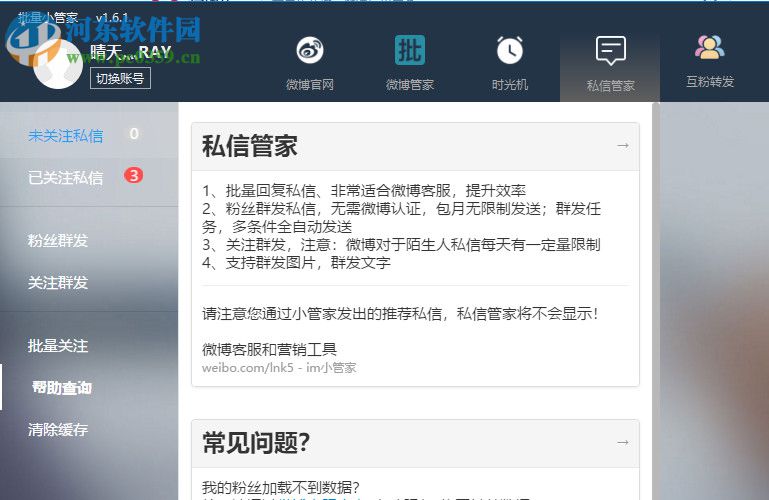Select the 私信管家 message icon

point(611,50)
